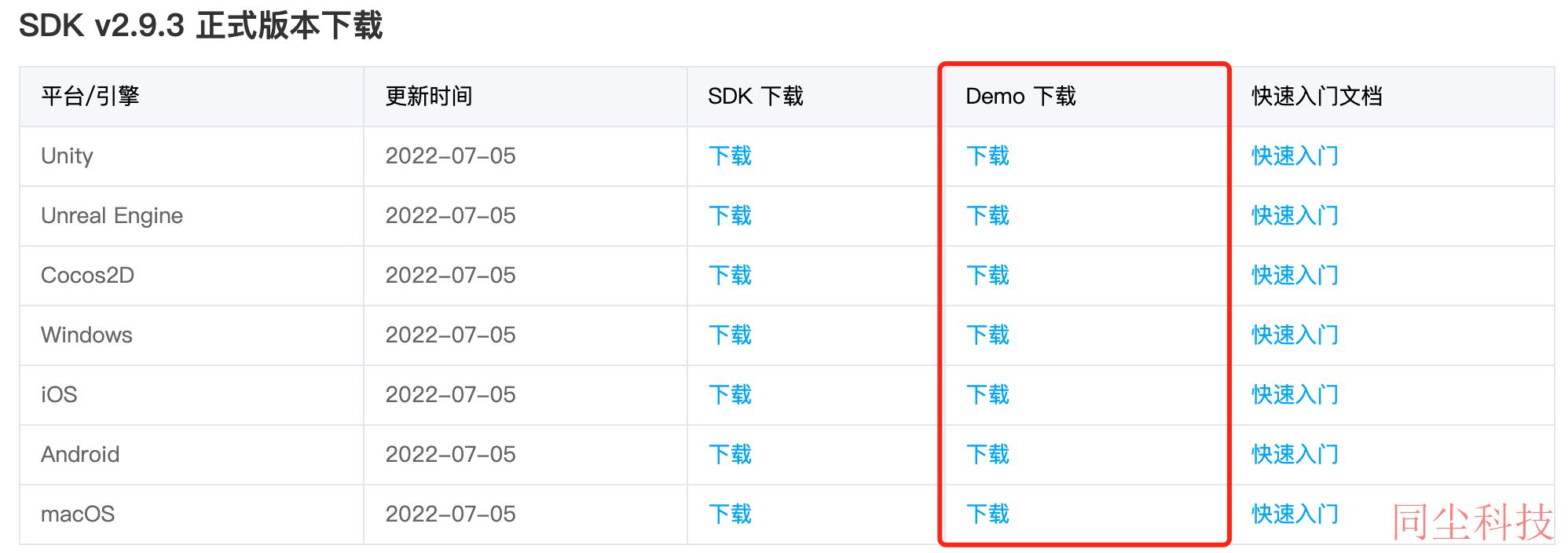
Task: Open iOS quick start link
Action: coord(1295,394)
